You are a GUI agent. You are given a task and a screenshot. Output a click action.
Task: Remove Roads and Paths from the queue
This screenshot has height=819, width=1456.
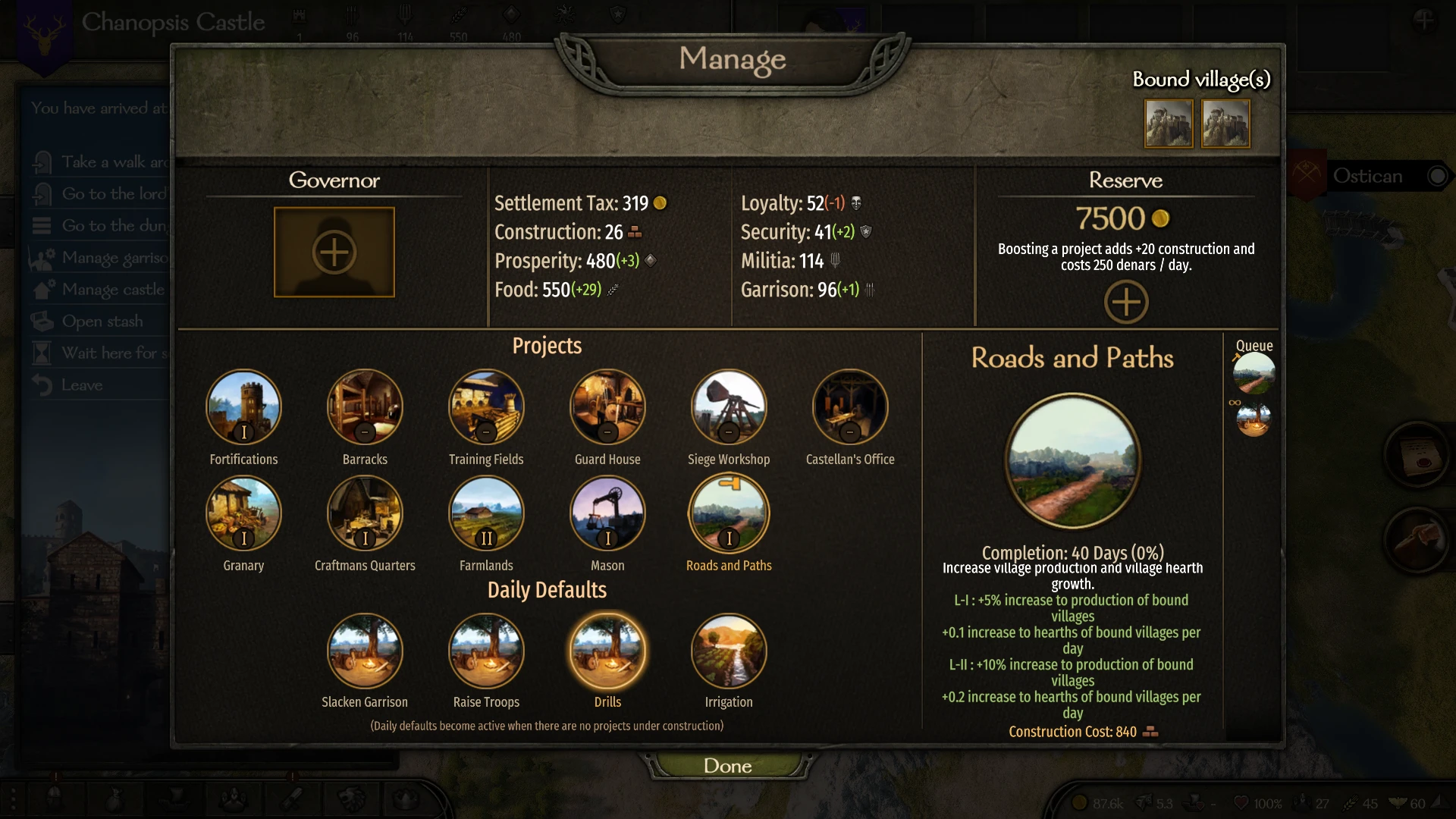(1254, 373)
